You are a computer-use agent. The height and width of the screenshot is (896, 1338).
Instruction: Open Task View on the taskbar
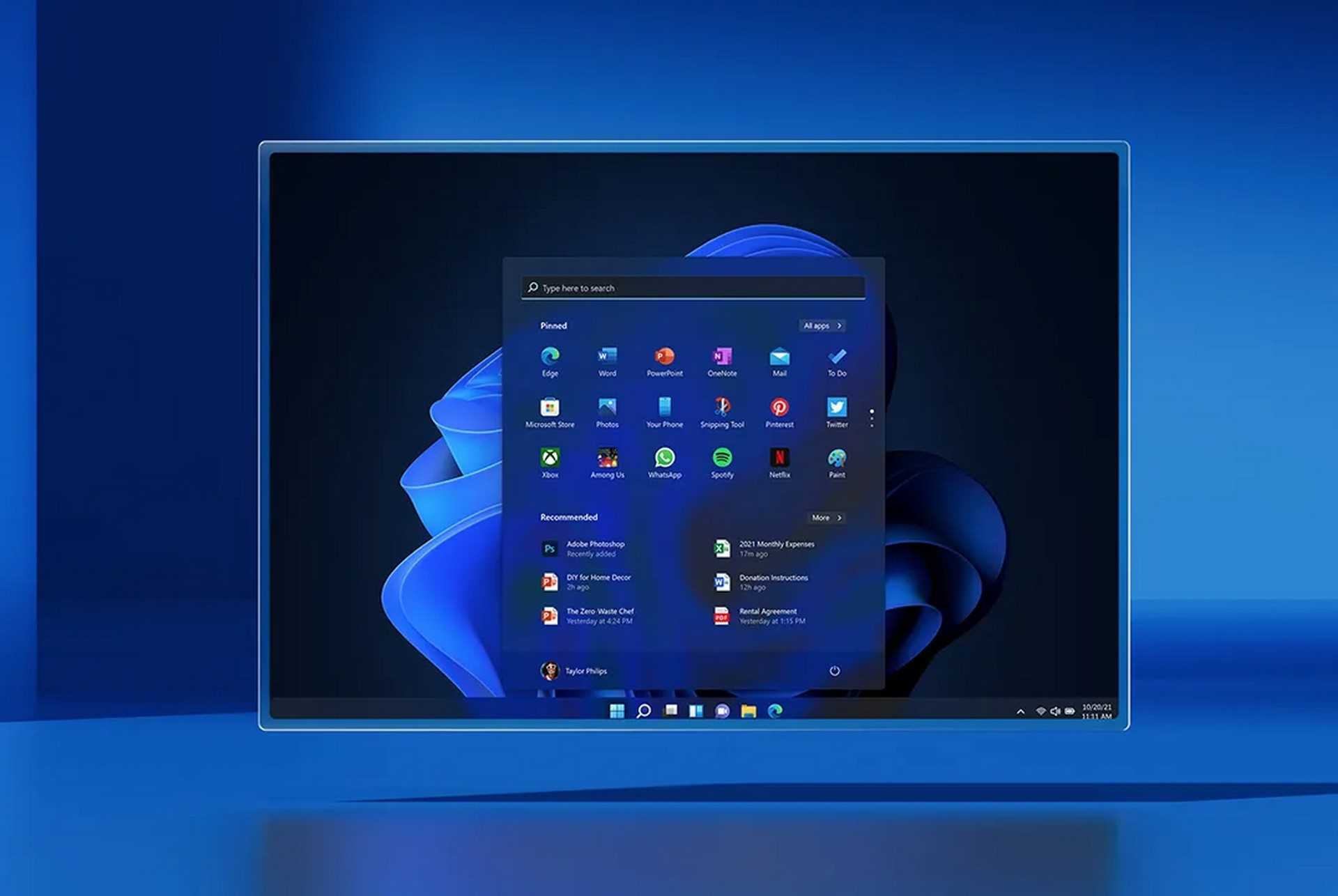point(670,711)
